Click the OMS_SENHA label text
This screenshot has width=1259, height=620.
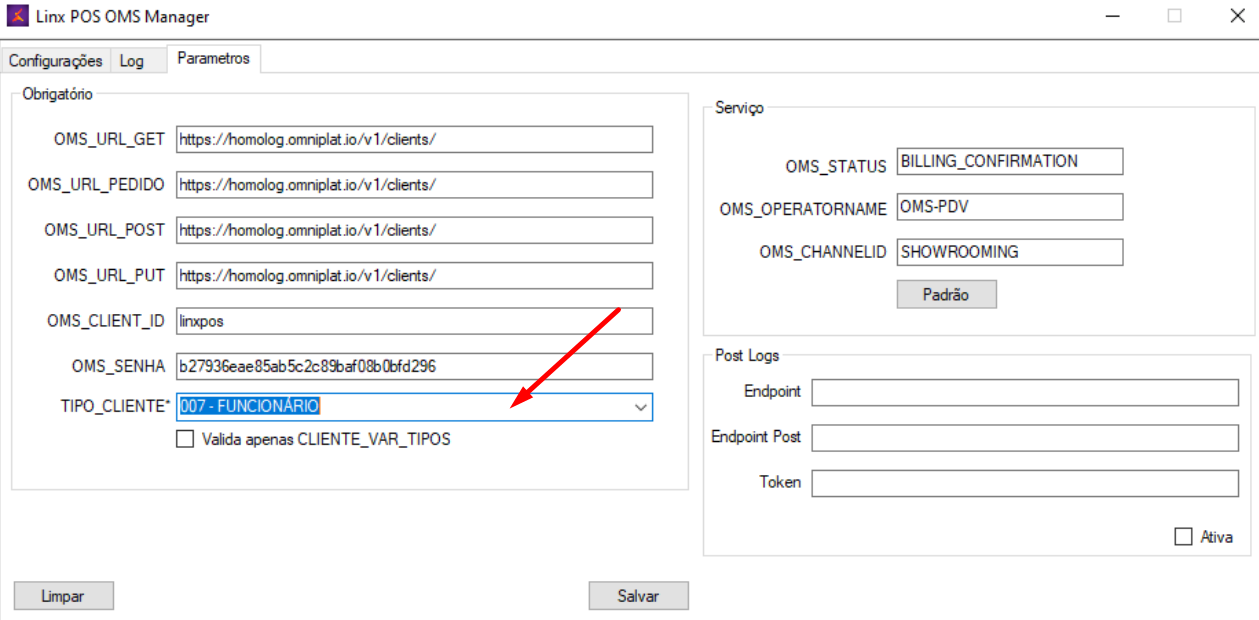[118, 367]
